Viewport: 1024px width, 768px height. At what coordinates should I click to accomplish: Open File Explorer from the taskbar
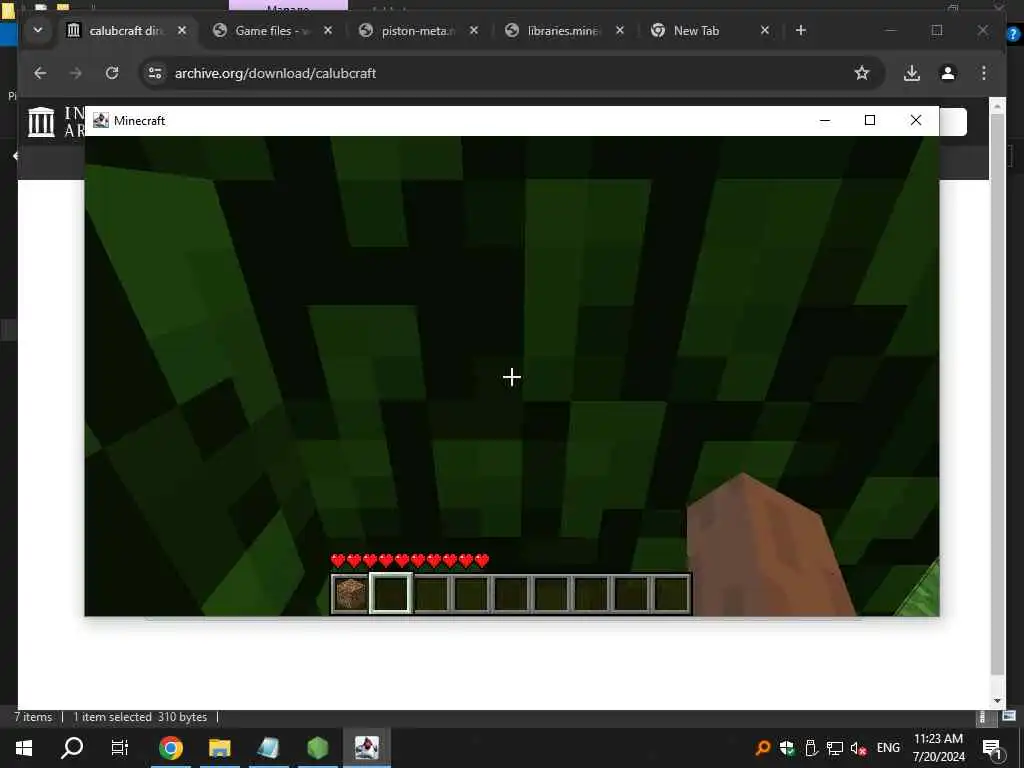(220, 748)
